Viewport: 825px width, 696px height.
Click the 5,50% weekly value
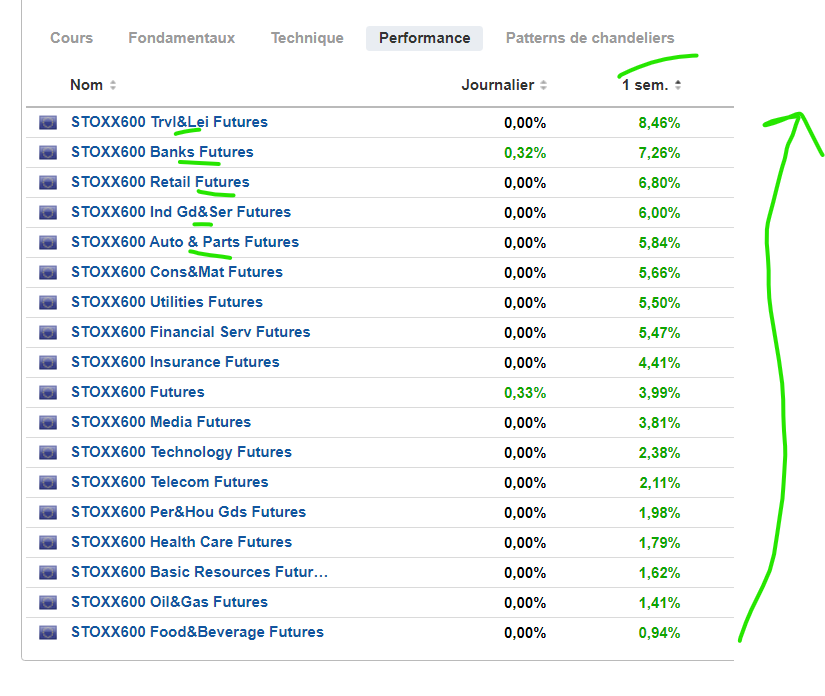click(659, 303)
